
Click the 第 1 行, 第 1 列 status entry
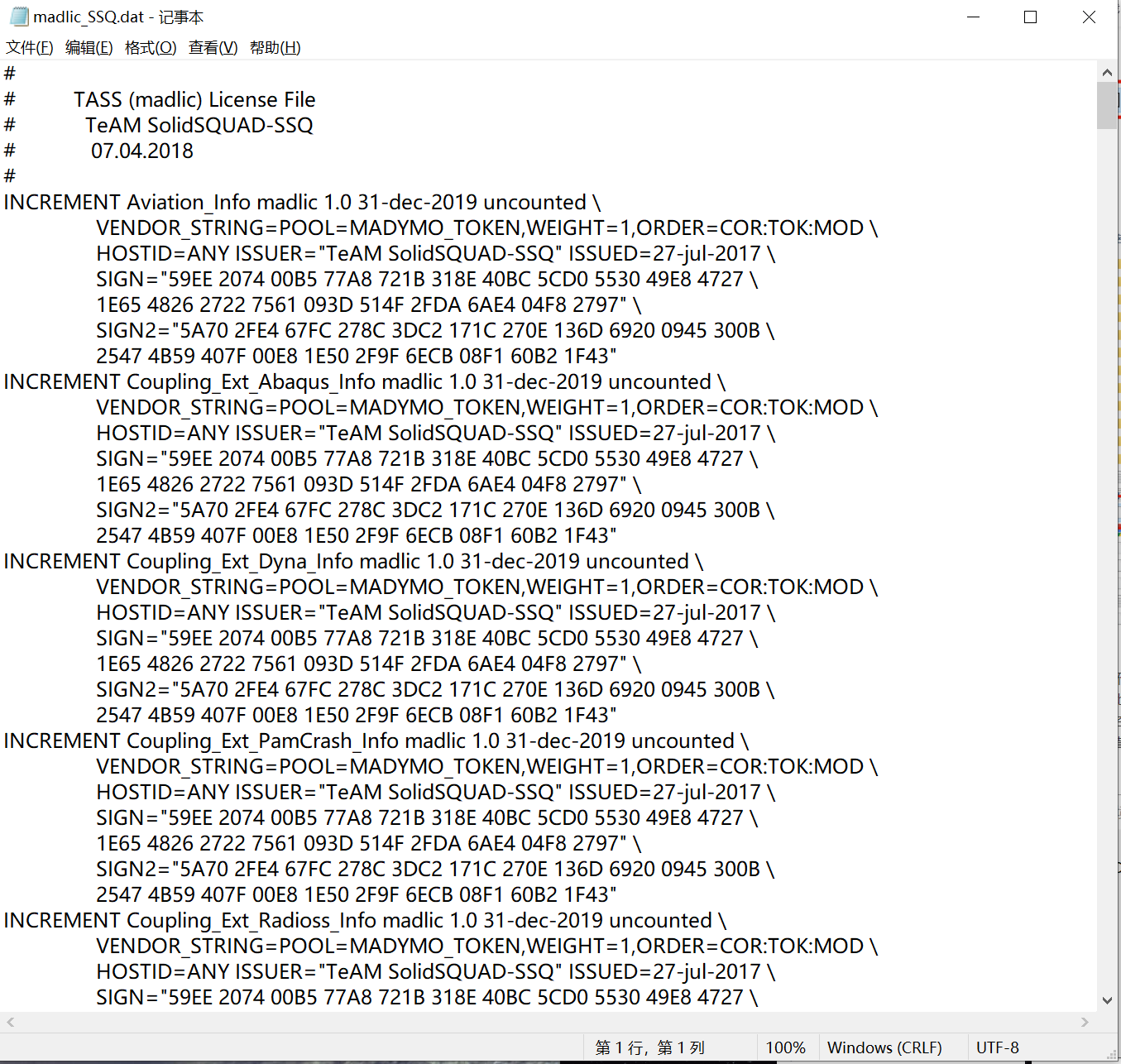[650, 1047]
